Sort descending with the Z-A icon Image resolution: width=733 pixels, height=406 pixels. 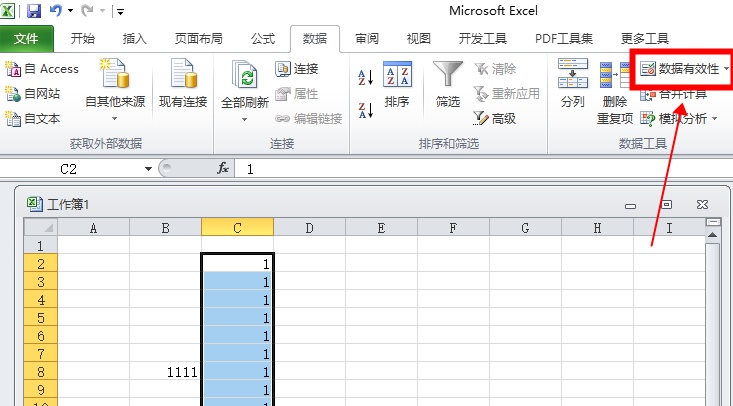pyautogui.click(x=366, y=110)
